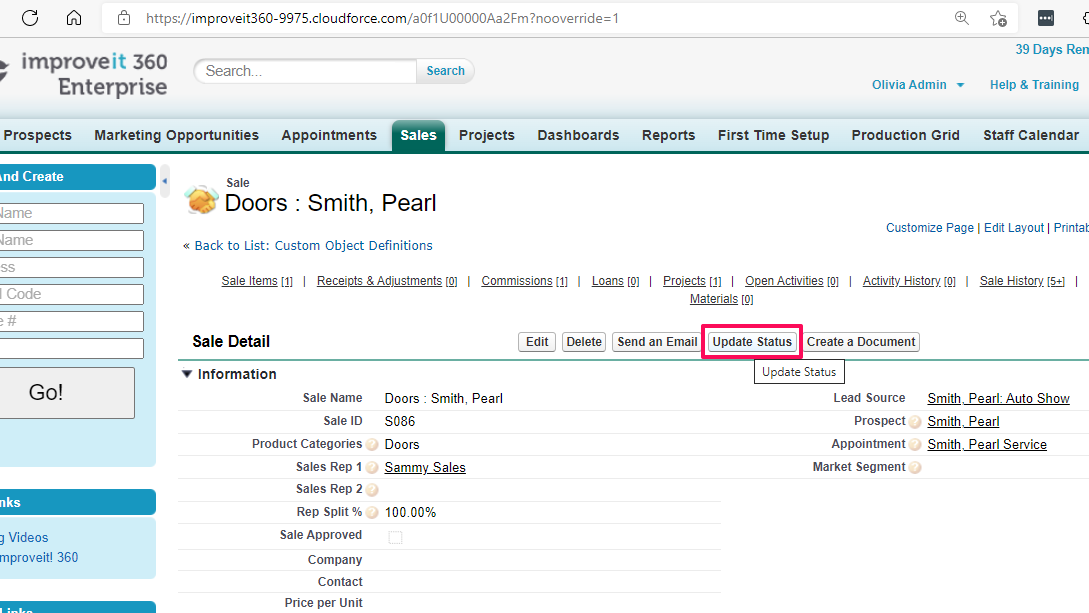Click the Send an Email button

tap(657, 342)
